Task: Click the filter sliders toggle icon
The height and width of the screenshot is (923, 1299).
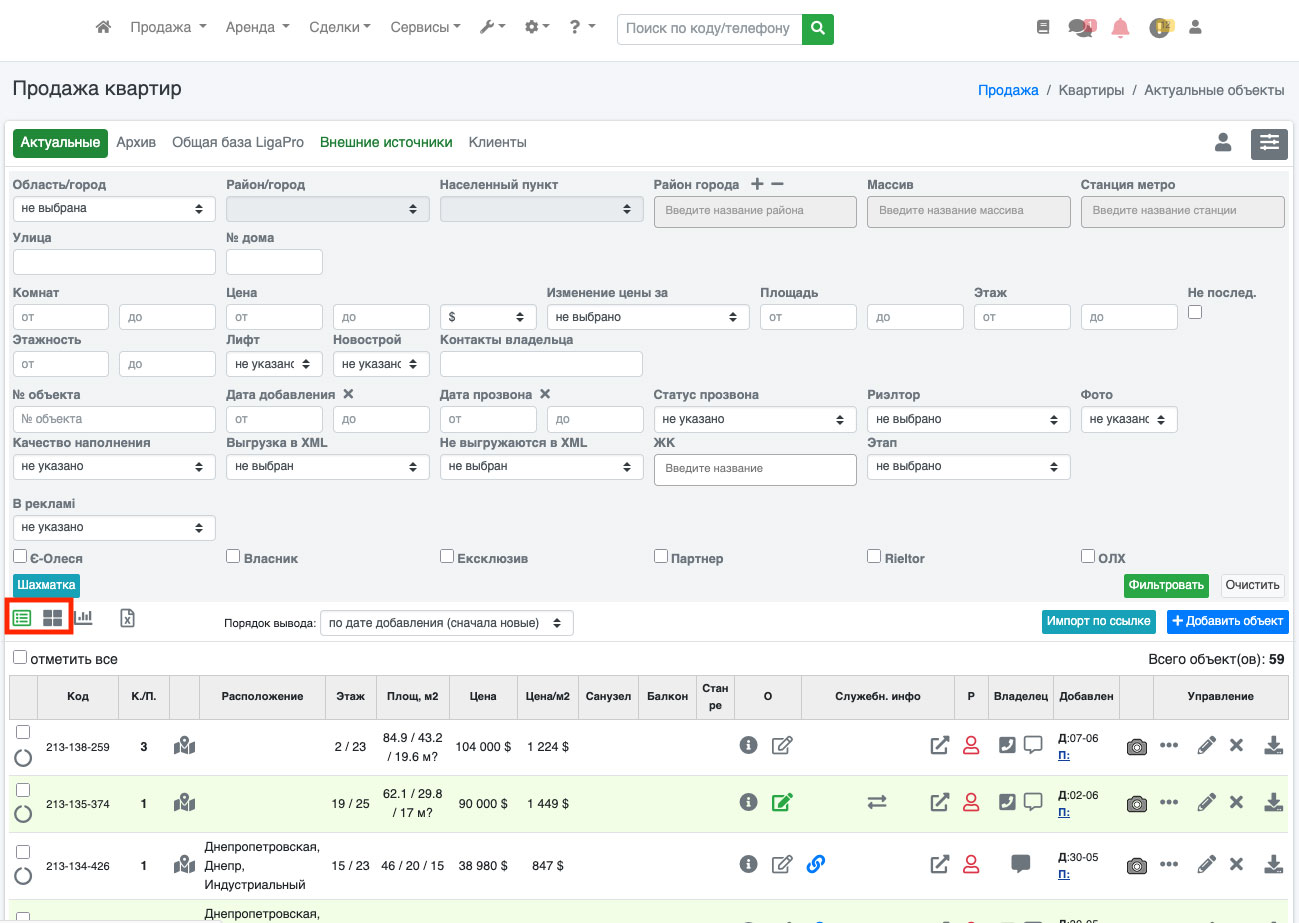Action: 1269,144
